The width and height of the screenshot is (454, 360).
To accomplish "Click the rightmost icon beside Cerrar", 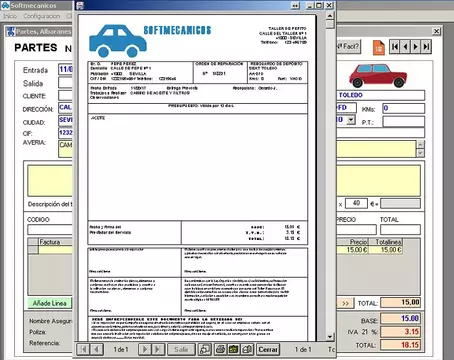I will point(248,349).
